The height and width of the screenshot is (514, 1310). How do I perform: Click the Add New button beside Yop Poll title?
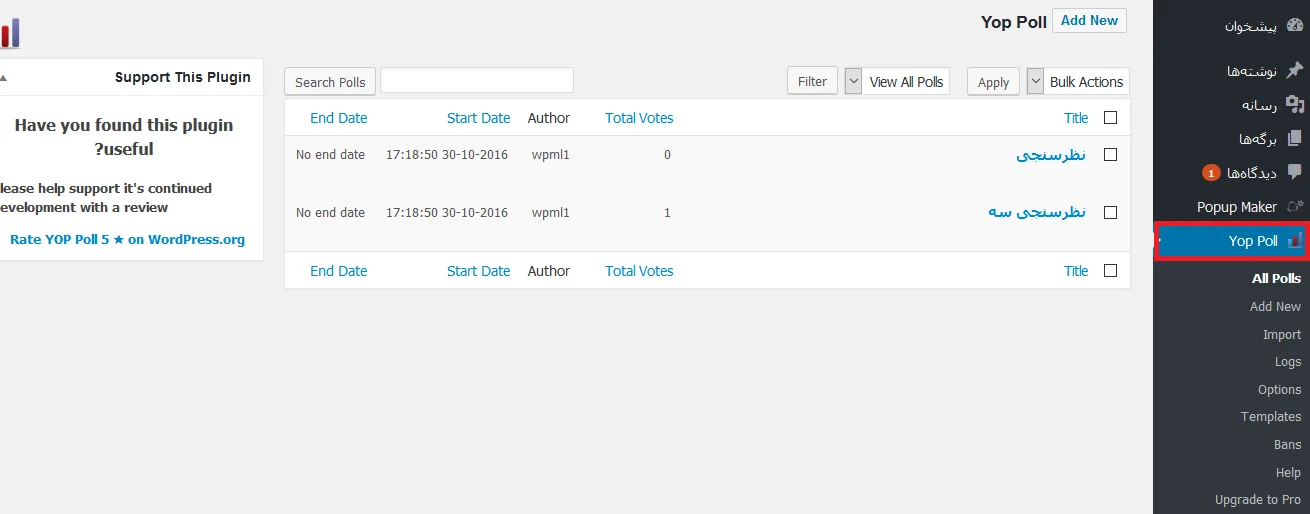1089,20
